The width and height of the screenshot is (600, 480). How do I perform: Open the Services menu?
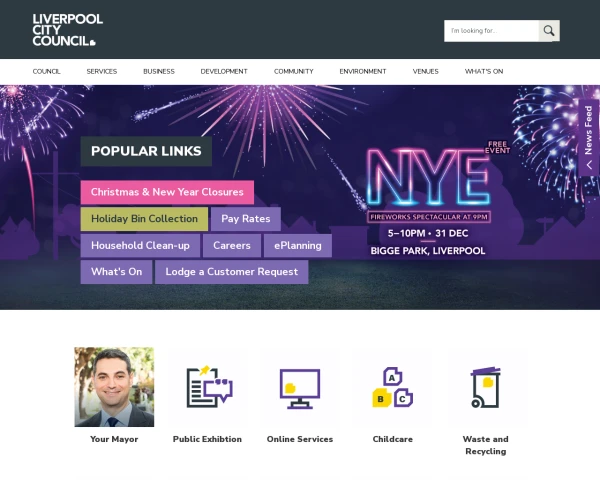pos(102,72)
